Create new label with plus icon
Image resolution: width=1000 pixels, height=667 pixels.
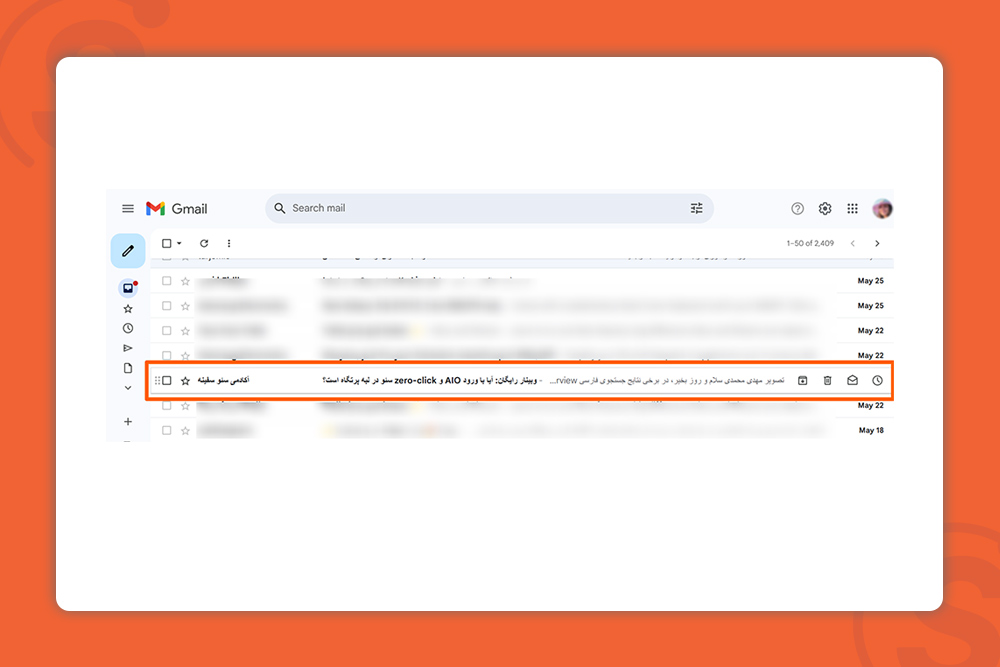pyautogui.click(x=128, y=421)
